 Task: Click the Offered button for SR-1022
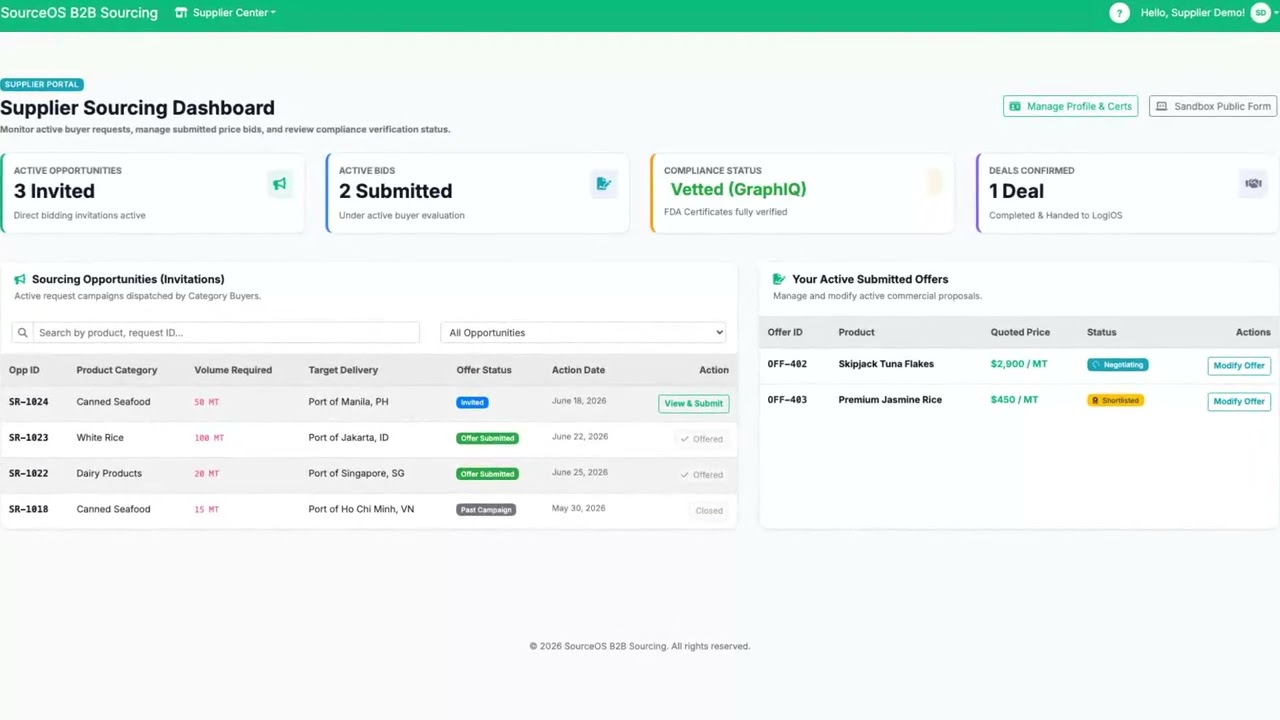pyautogui.click(x=701, y=475)
